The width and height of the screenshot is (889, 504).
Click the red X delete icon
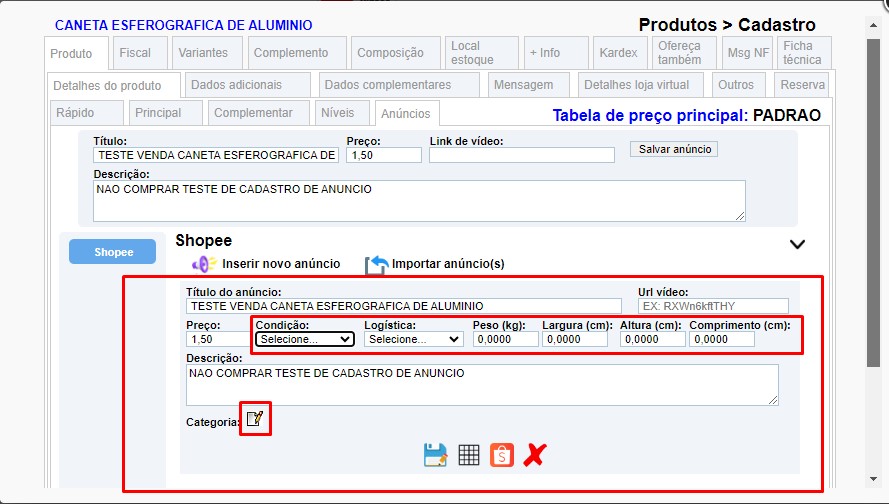(x=535, y=455)
